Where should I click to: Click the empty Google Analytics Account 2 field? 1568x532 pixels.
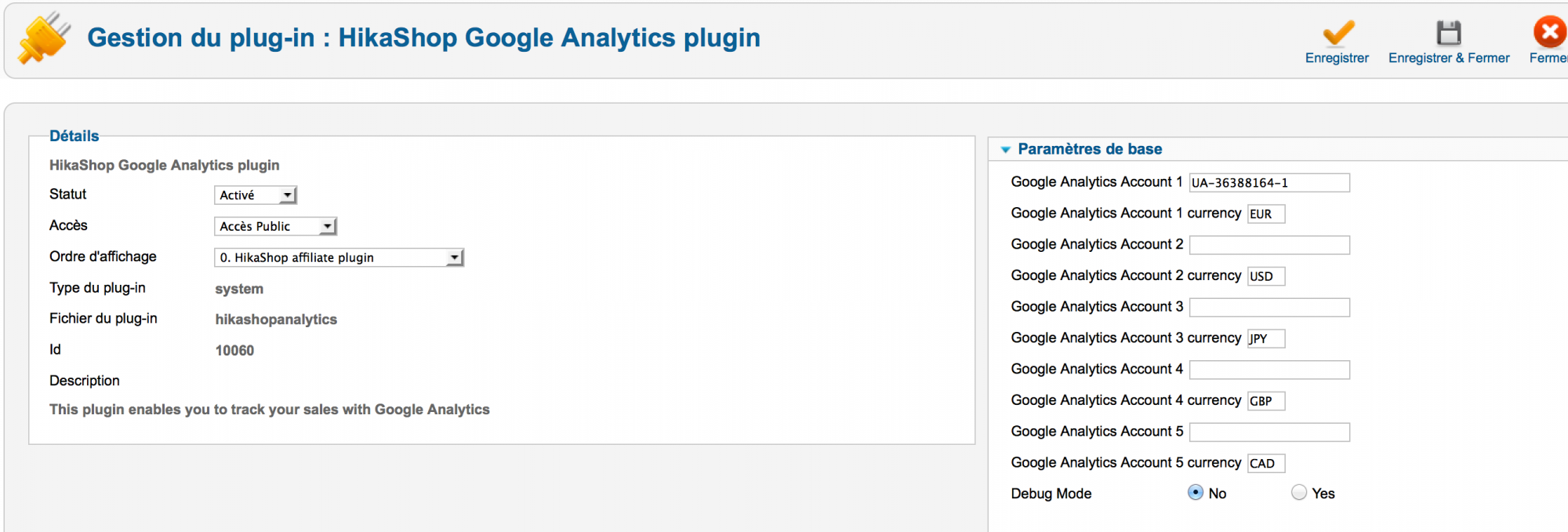1269,245
